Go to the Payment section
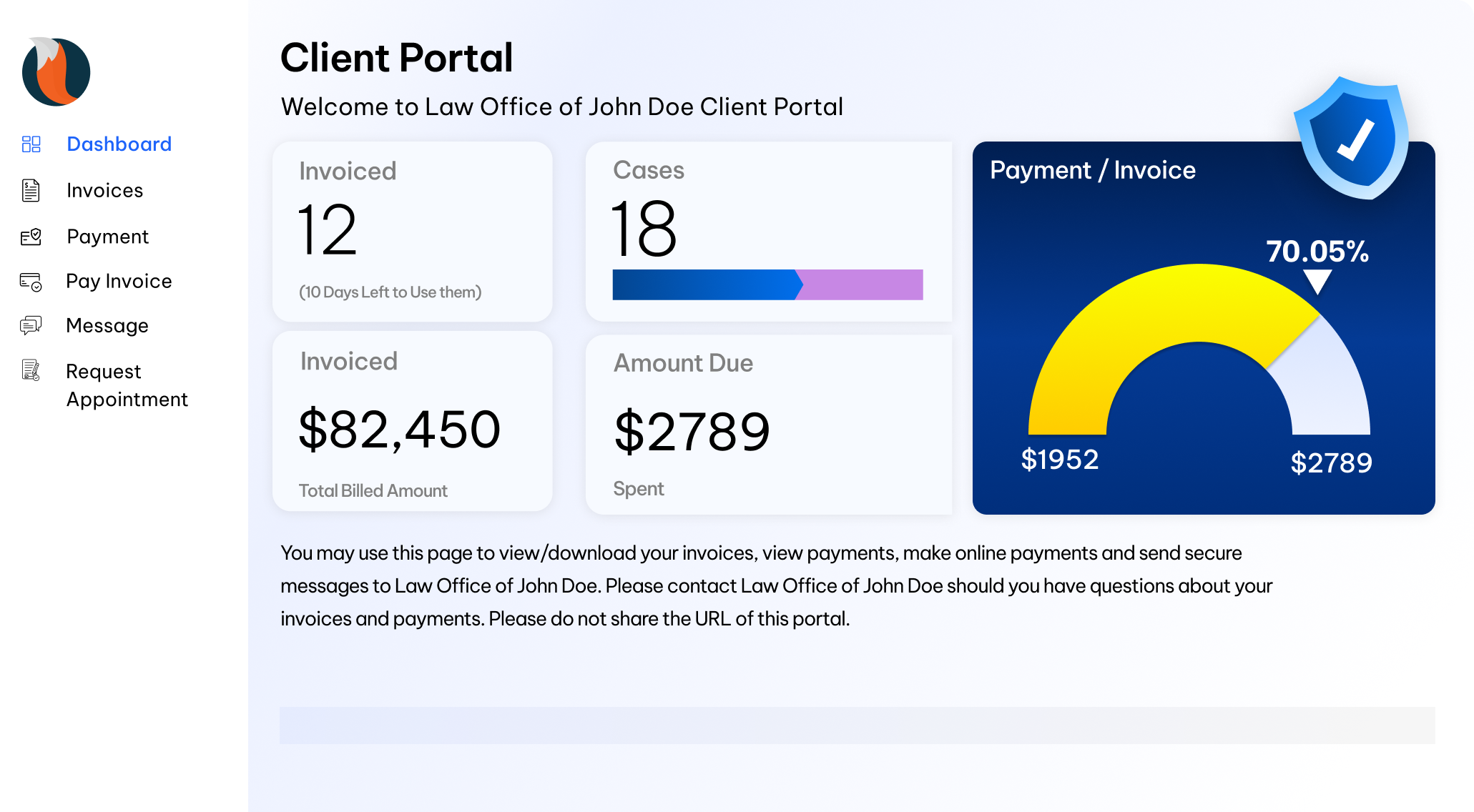1474x812 pixels. [107, 237]
